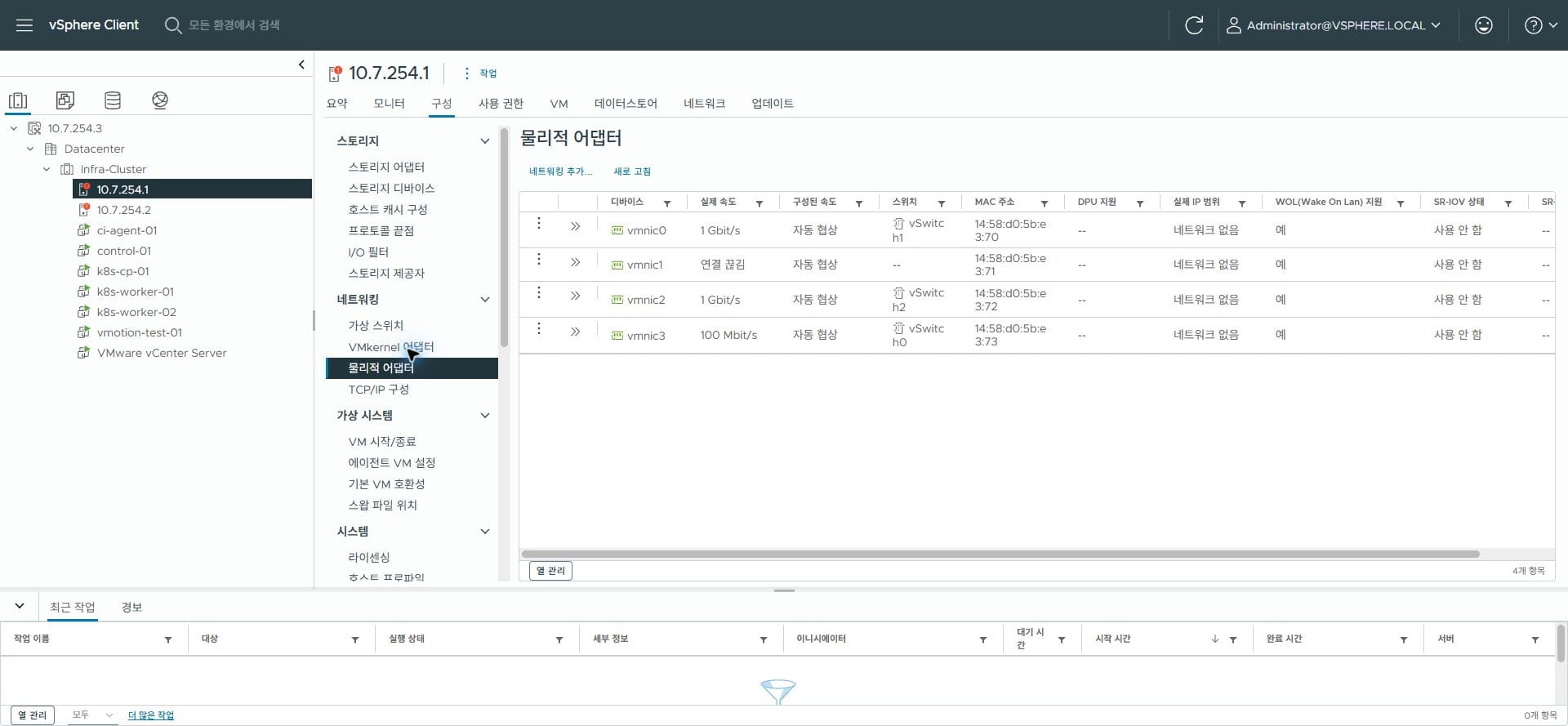Open the 작업 actions menu for host
The height and width of the screenshot is (726, 1568).
point(480,73)
